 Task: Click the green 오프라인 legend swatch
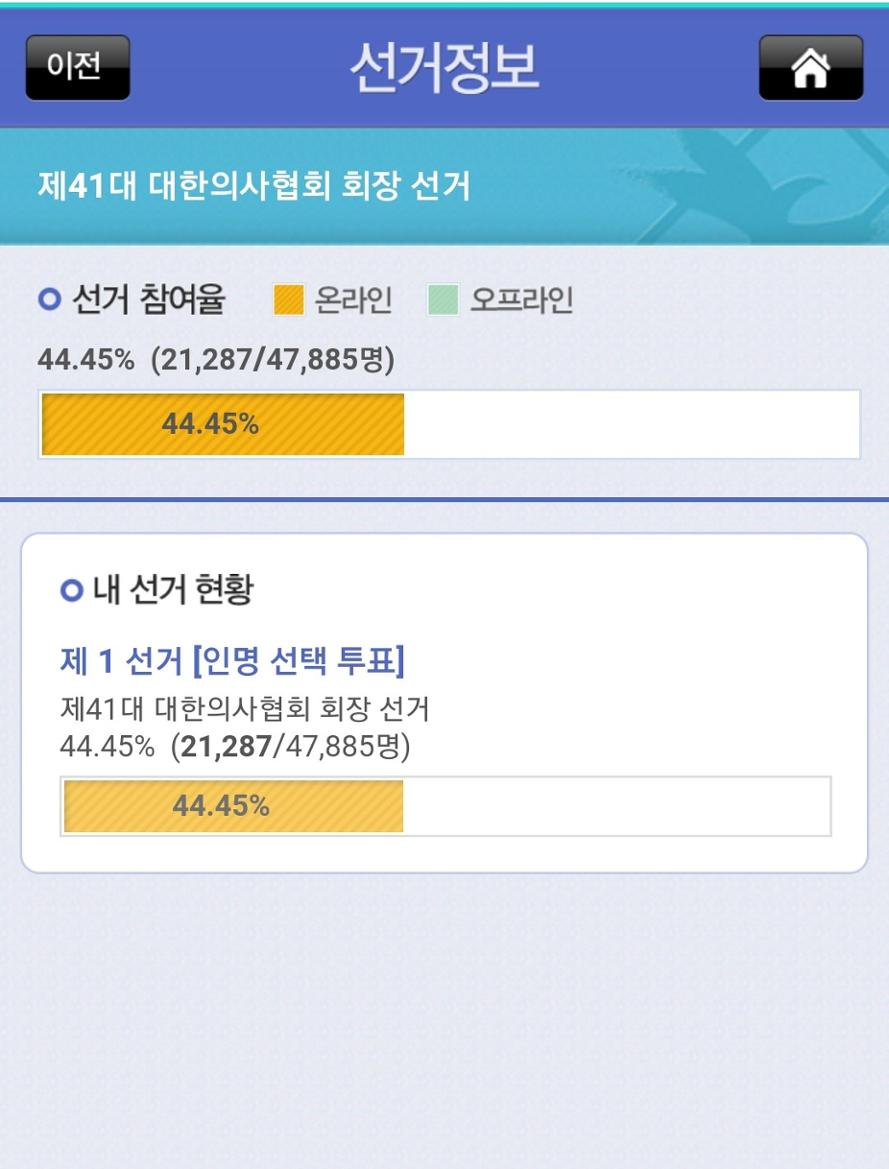click(x=442, y=299)
